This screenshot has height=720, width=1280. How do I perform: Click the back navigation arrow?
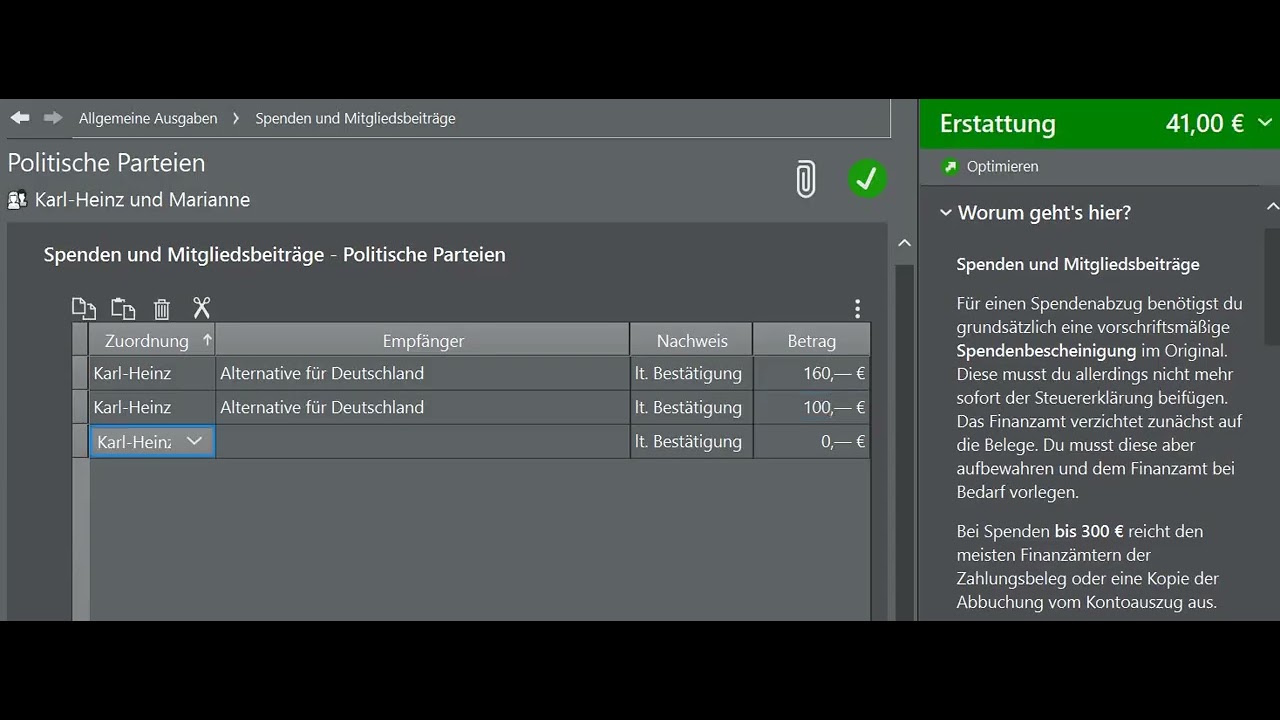point(20,118)
